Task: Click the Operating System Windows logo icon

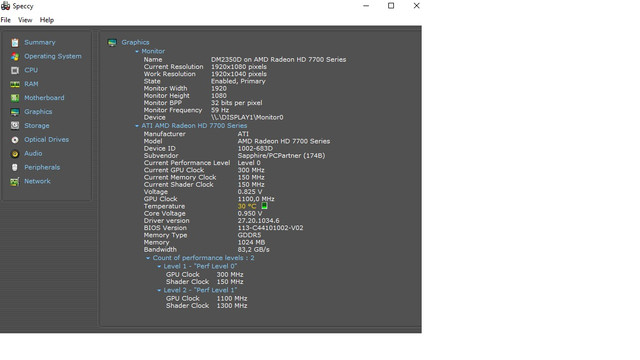Action: [x=15, y=56]
